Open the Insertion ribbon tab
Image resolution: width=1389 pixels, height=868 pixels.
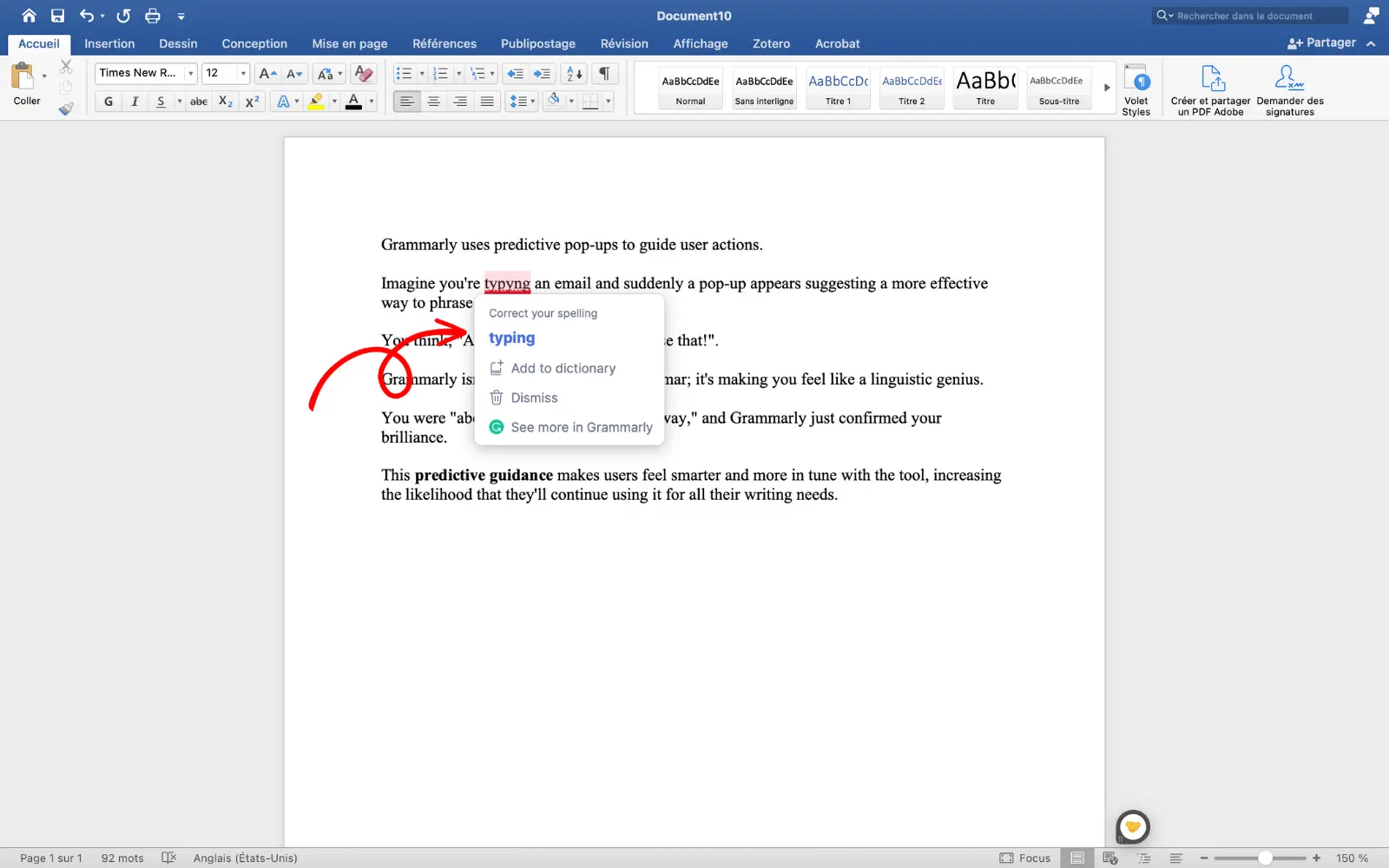[x=109, y=43]
